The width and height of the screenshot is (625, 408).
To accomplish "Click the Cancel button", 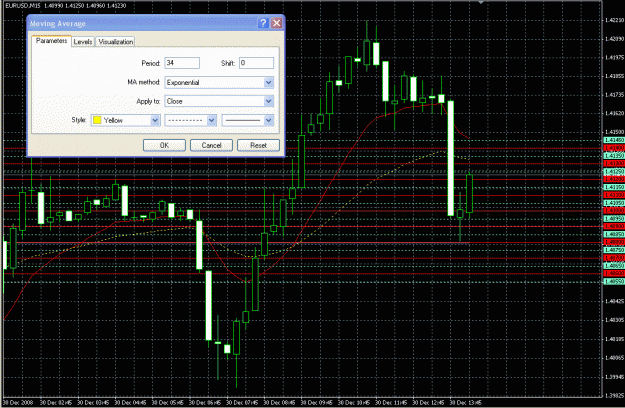I will click(x=211, y=145).
